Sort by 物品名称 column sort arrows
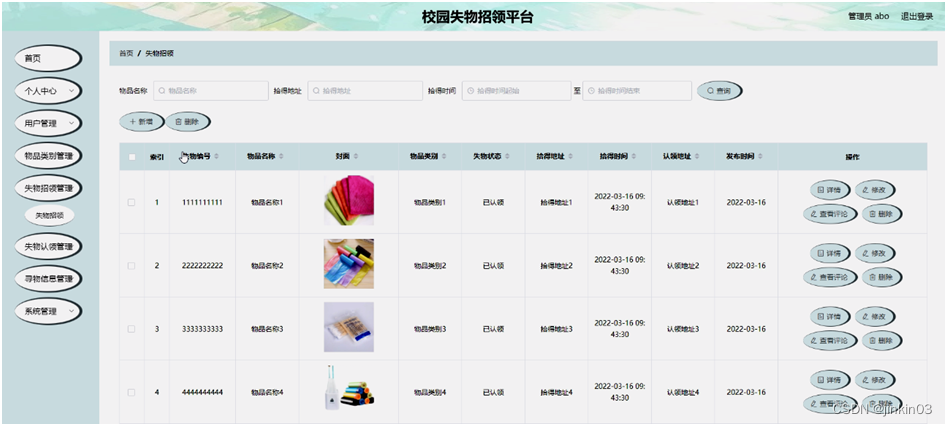The width and height of the screenshot is (947, 426). tap(281, 157)
